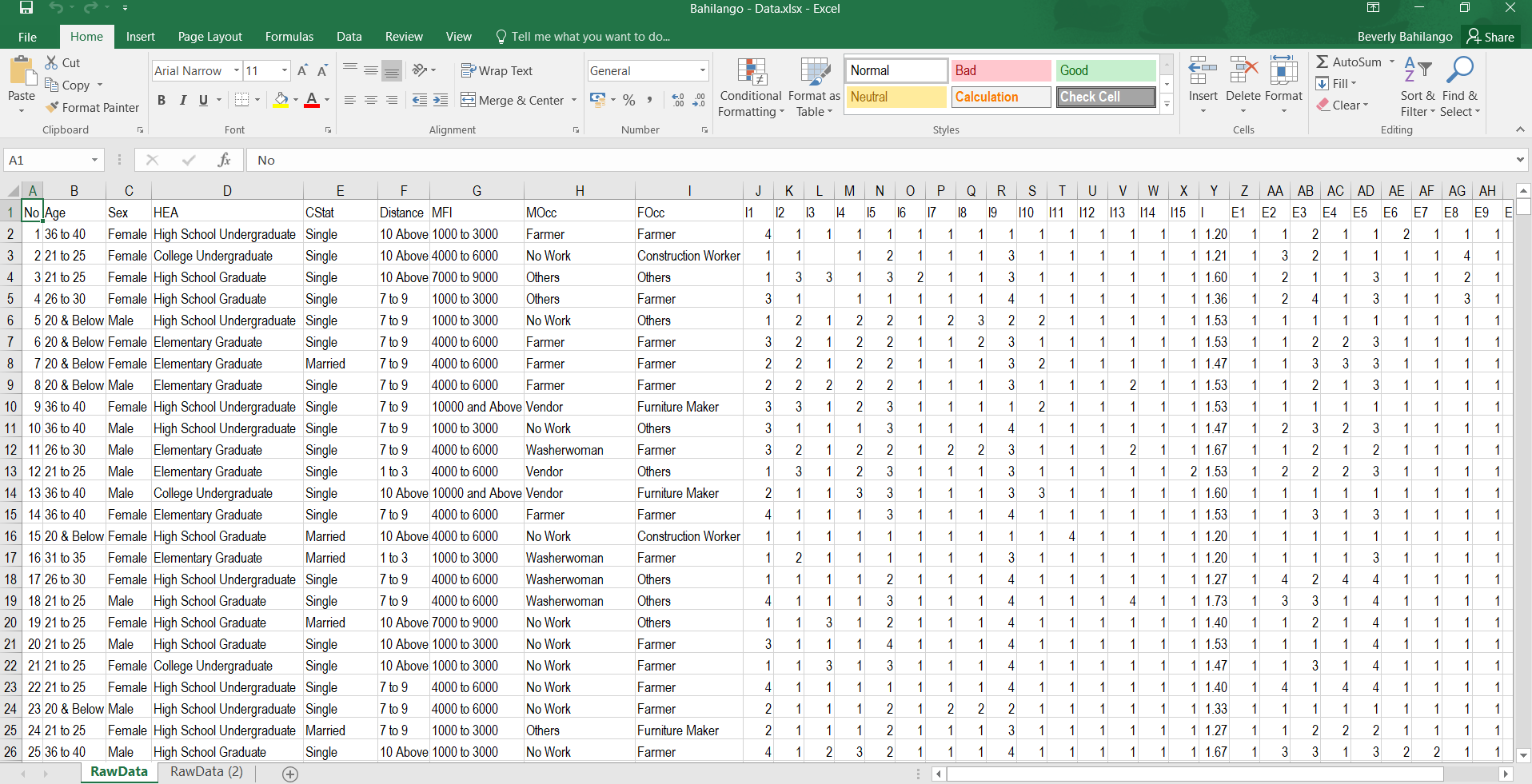Apply borders using the Borders icon
1532x784 pixels.
[242, 100]
